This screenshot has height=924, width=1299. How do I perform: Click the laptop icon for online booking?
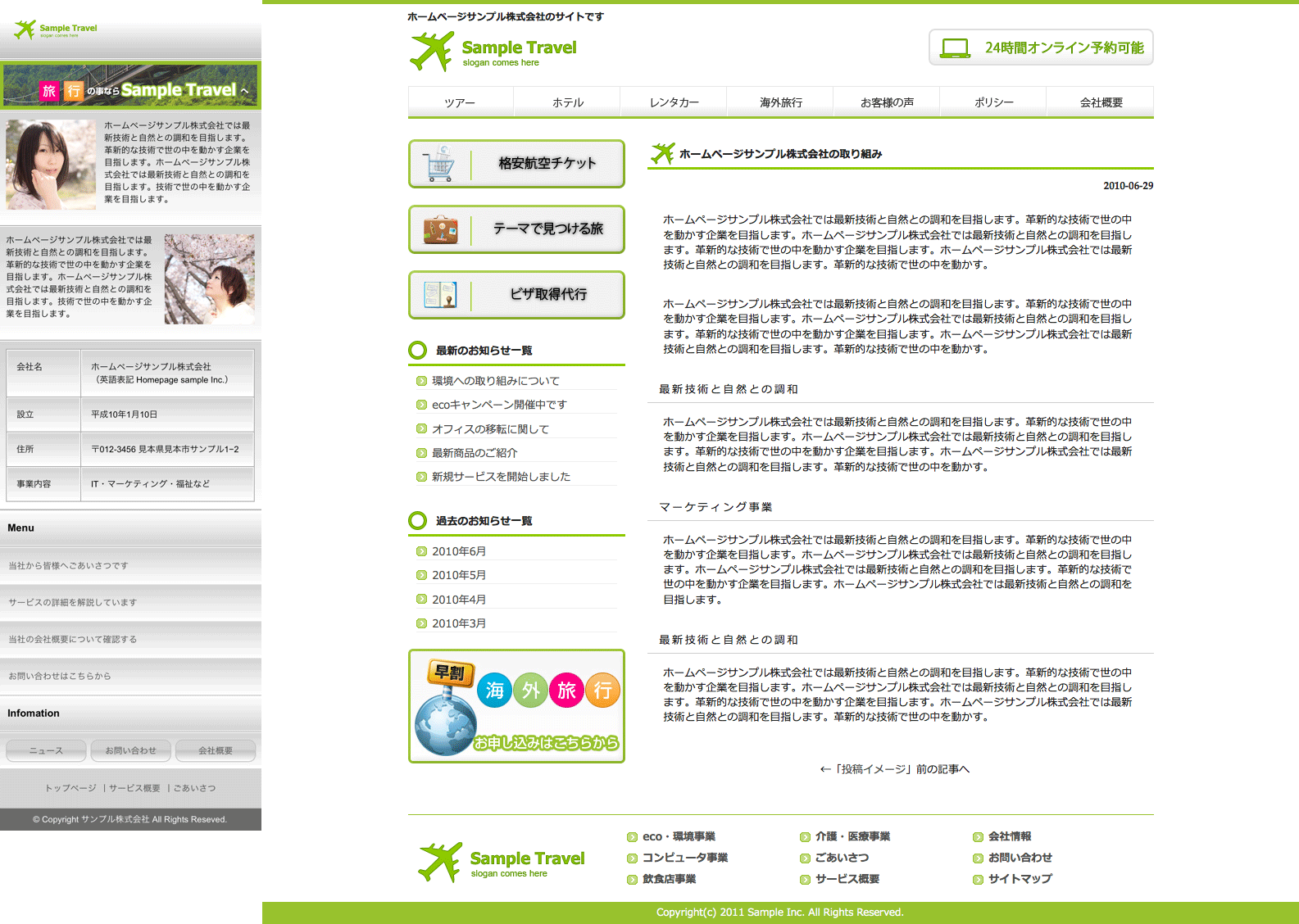click(955, 48)
